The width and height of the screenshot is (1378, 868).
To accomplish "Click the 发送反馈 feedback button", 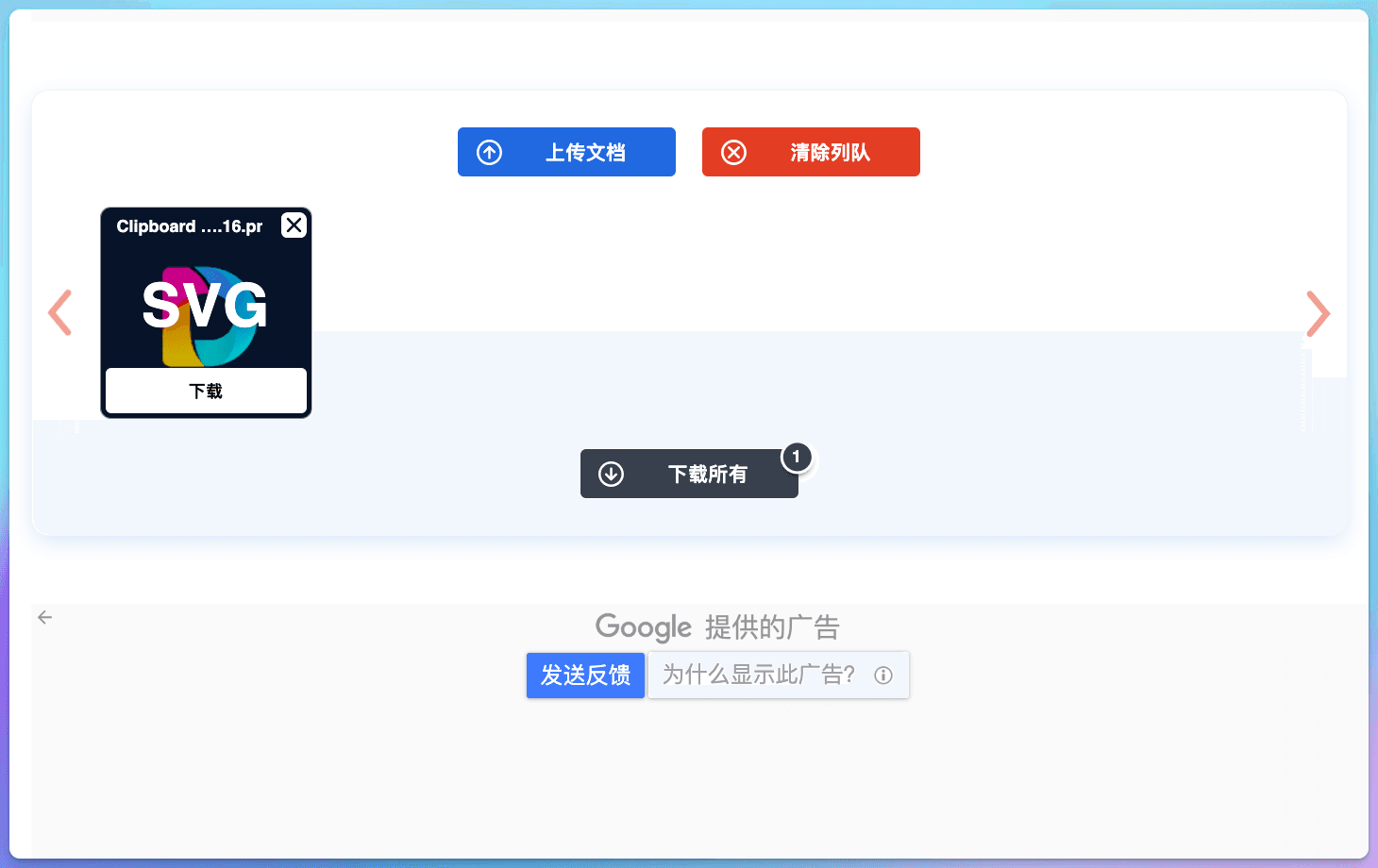I will pyautogui.click(x=585, y=675).
